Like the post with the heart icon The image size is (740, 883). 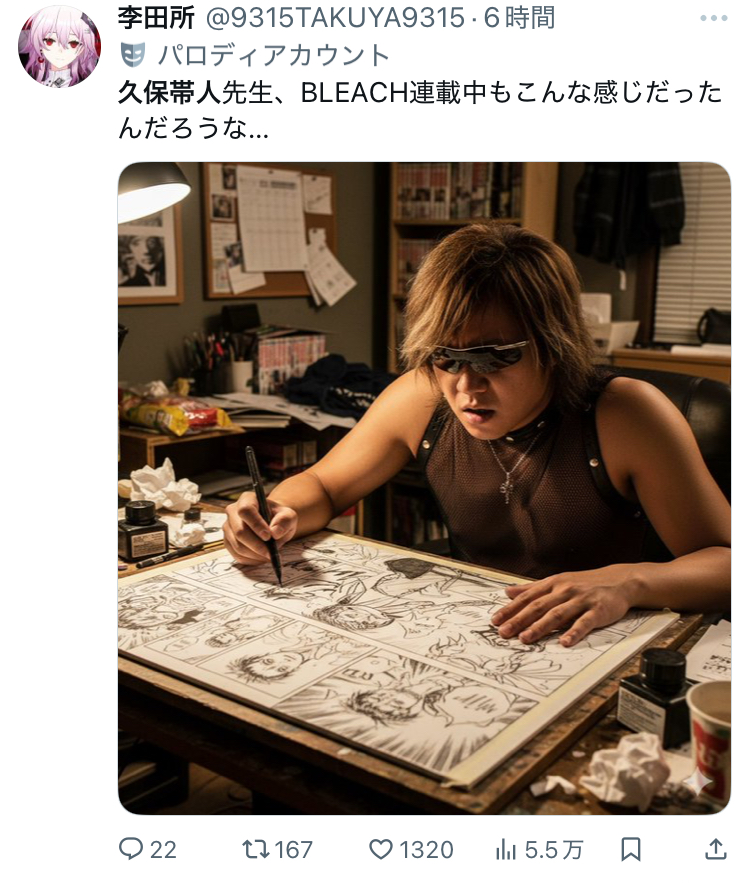(x=380, y=849)
